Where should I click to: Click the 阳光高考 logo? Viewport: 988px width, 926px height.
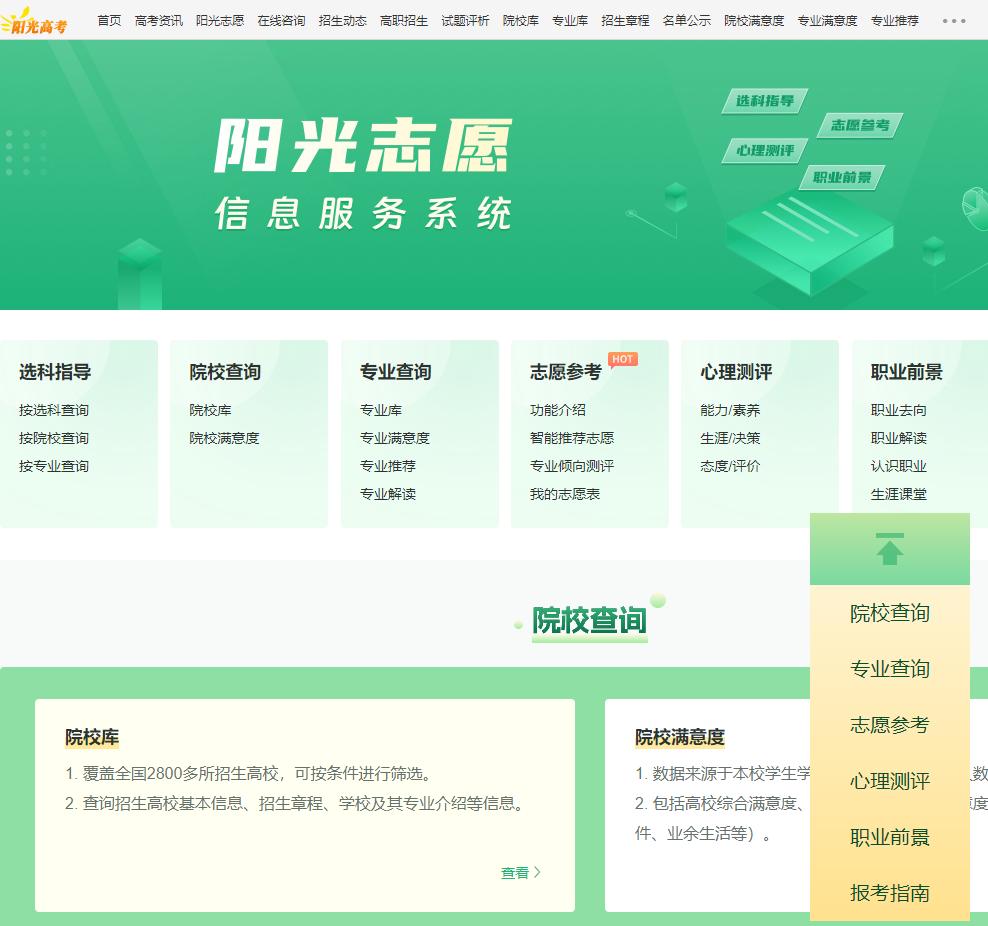35,21
